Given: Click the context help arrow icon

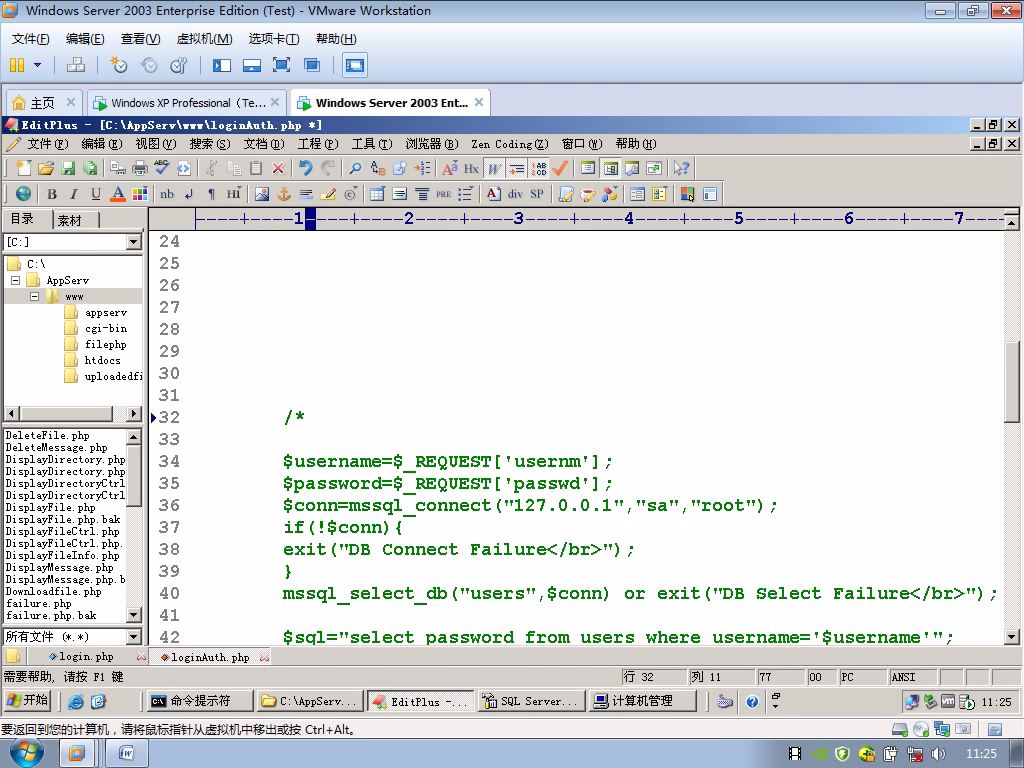Looking at the screenshot, I should pos(681,168).
